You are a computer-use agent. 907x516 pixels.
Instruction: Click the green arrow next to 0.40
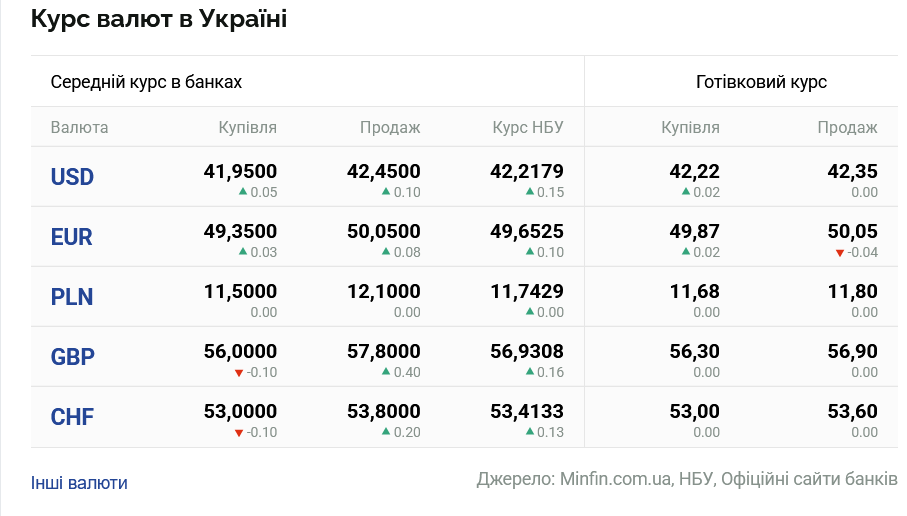point(386,371)
